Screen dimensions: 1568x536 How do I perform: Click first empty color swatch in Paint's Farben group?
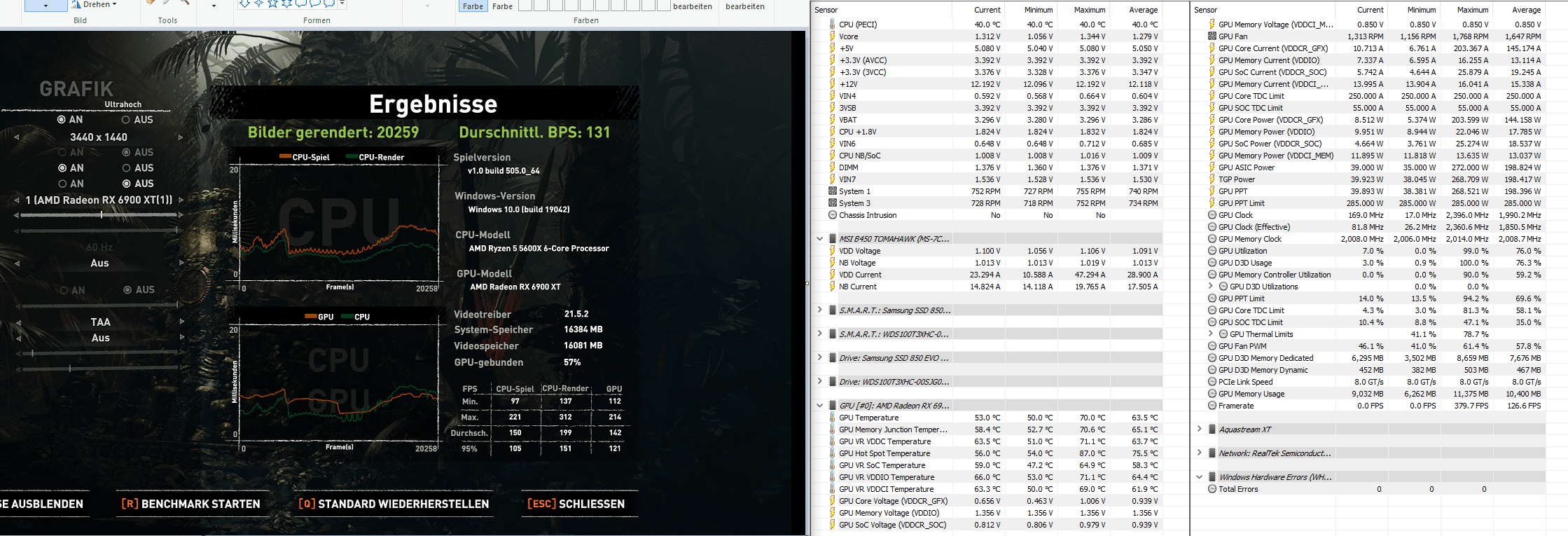(x=525, y=6)
